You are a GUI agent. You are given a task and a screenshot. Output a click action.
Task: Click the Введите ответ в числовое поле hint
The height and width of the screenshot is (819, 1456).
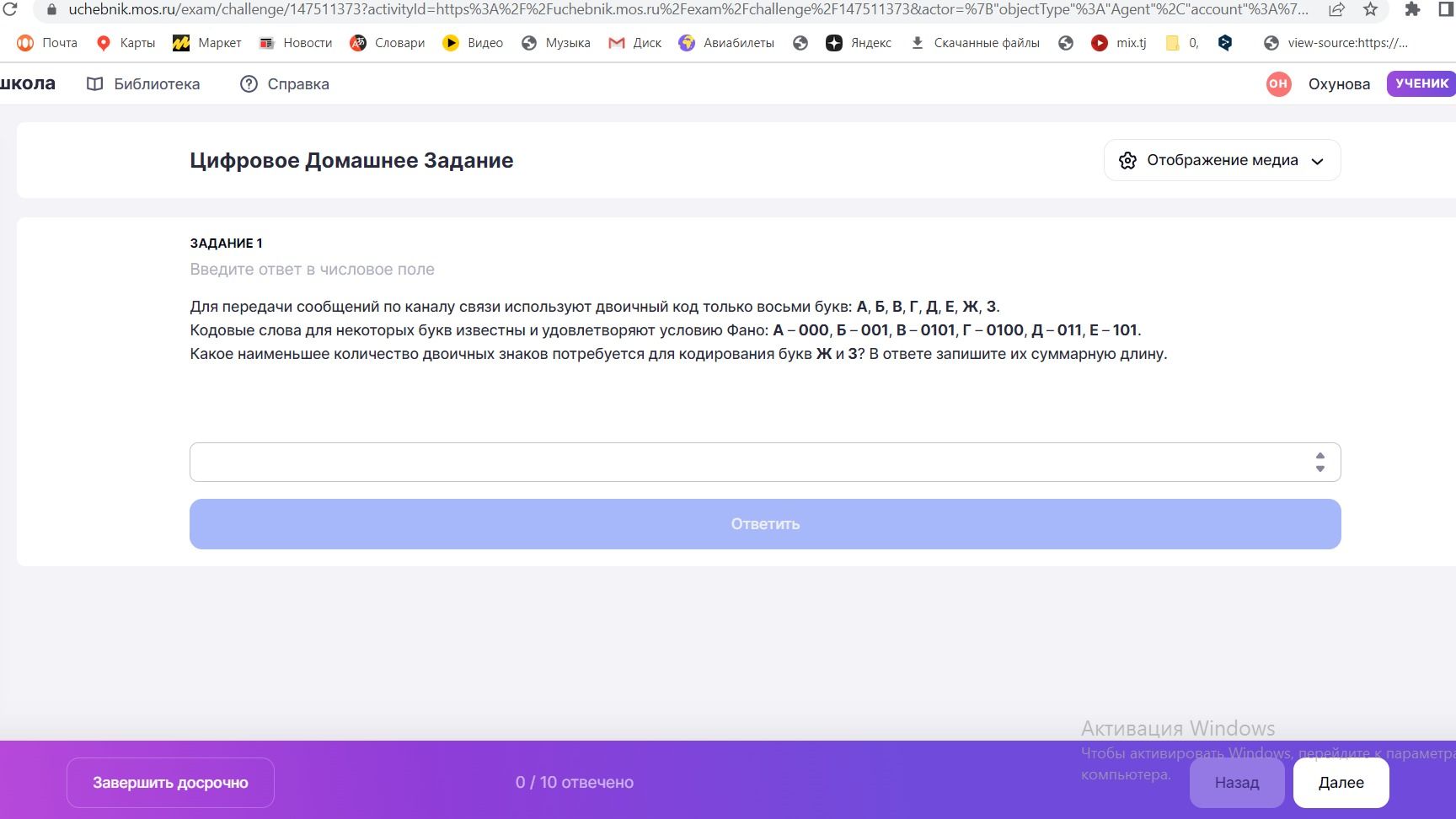point(312,270)
